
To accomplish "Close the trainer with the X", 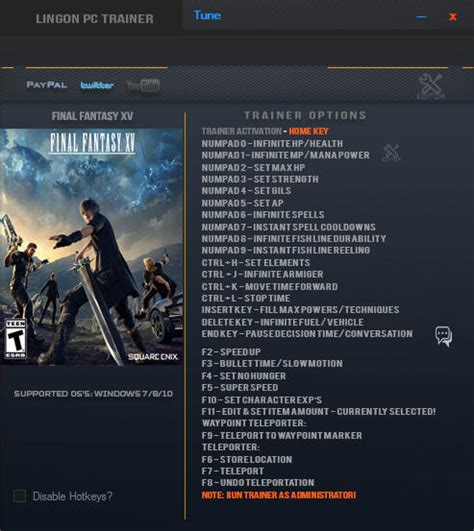I will [x=453, y=17].
